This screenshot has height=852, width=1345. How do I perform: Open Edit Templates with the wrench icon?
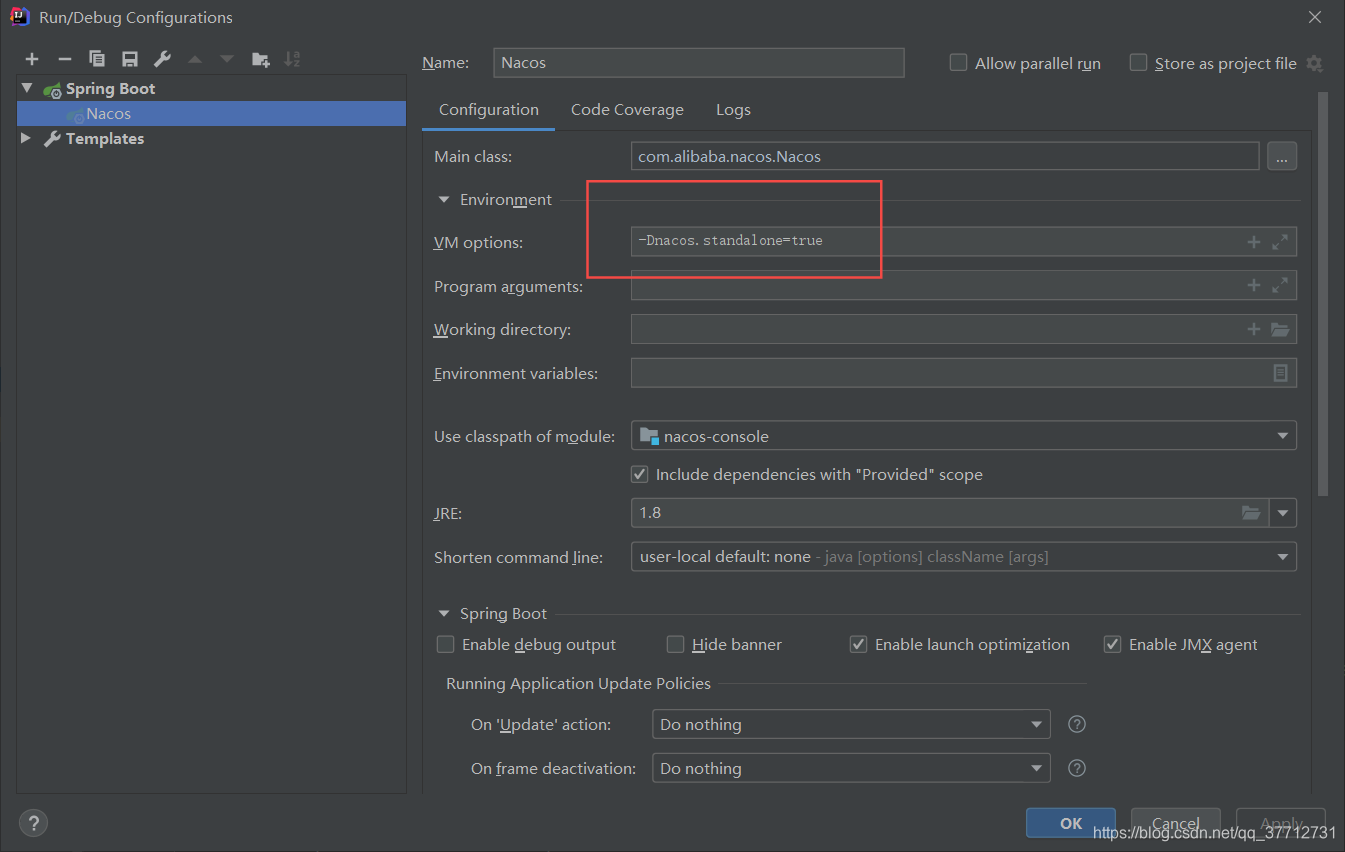pos(162,60)
